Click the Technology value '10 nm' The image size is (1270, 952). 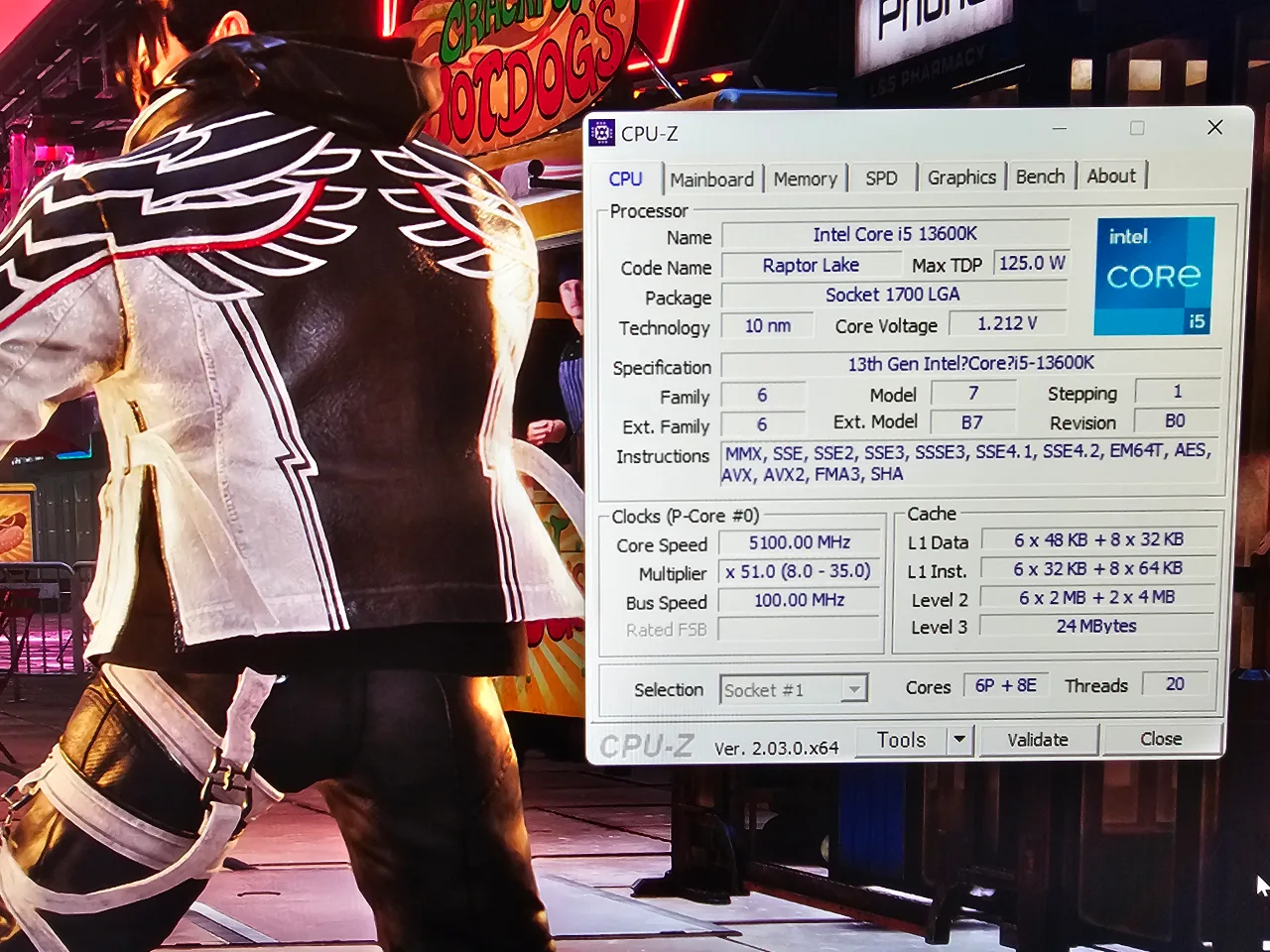tap(767, 325)
